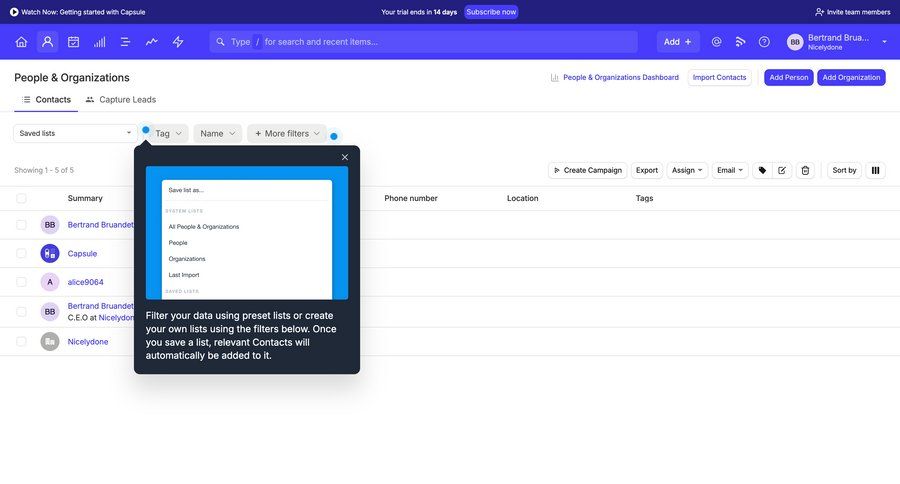The height and width of the screenshot is (484, 900).
Task: Click the Export button
Action: [647, 171]
